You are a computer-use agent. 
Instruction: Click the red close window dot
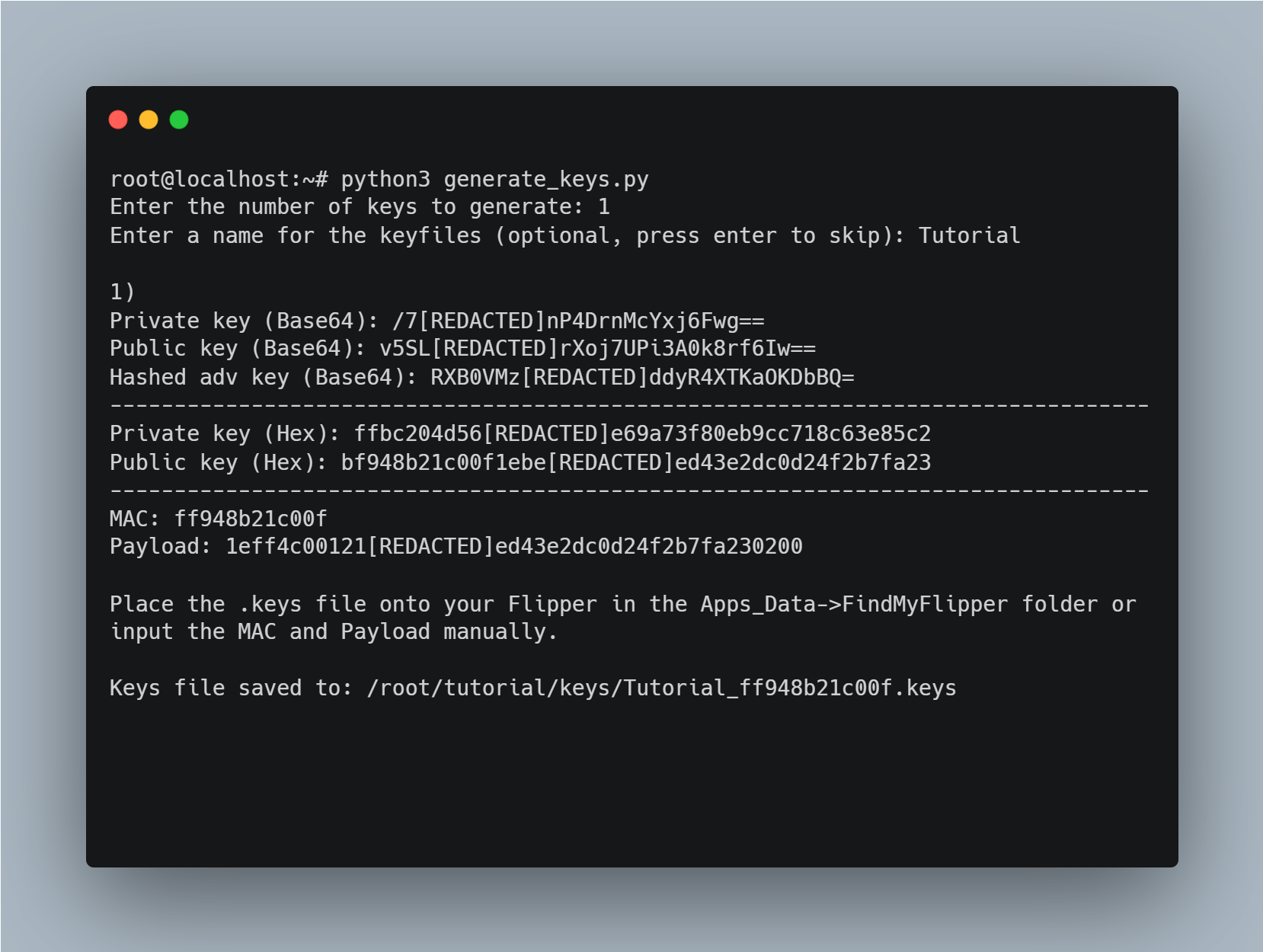click(118, 120)
